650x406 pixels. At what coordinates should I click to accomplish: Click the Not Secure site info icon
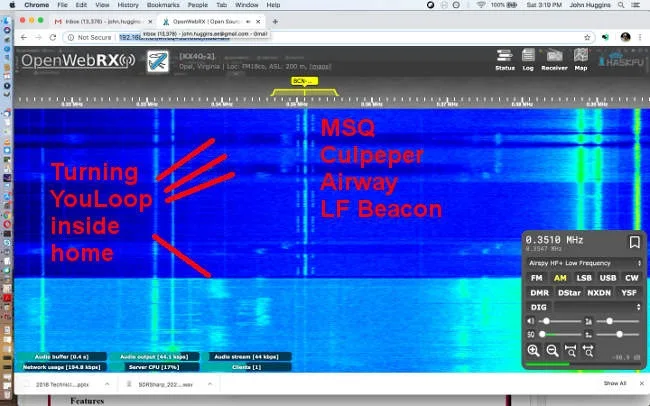[71, 37]
